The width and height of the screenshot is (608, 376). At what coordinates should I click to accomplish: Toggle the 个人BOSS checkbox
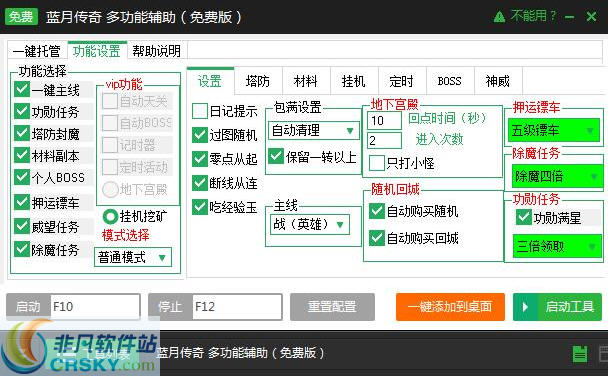click(22, 177)
